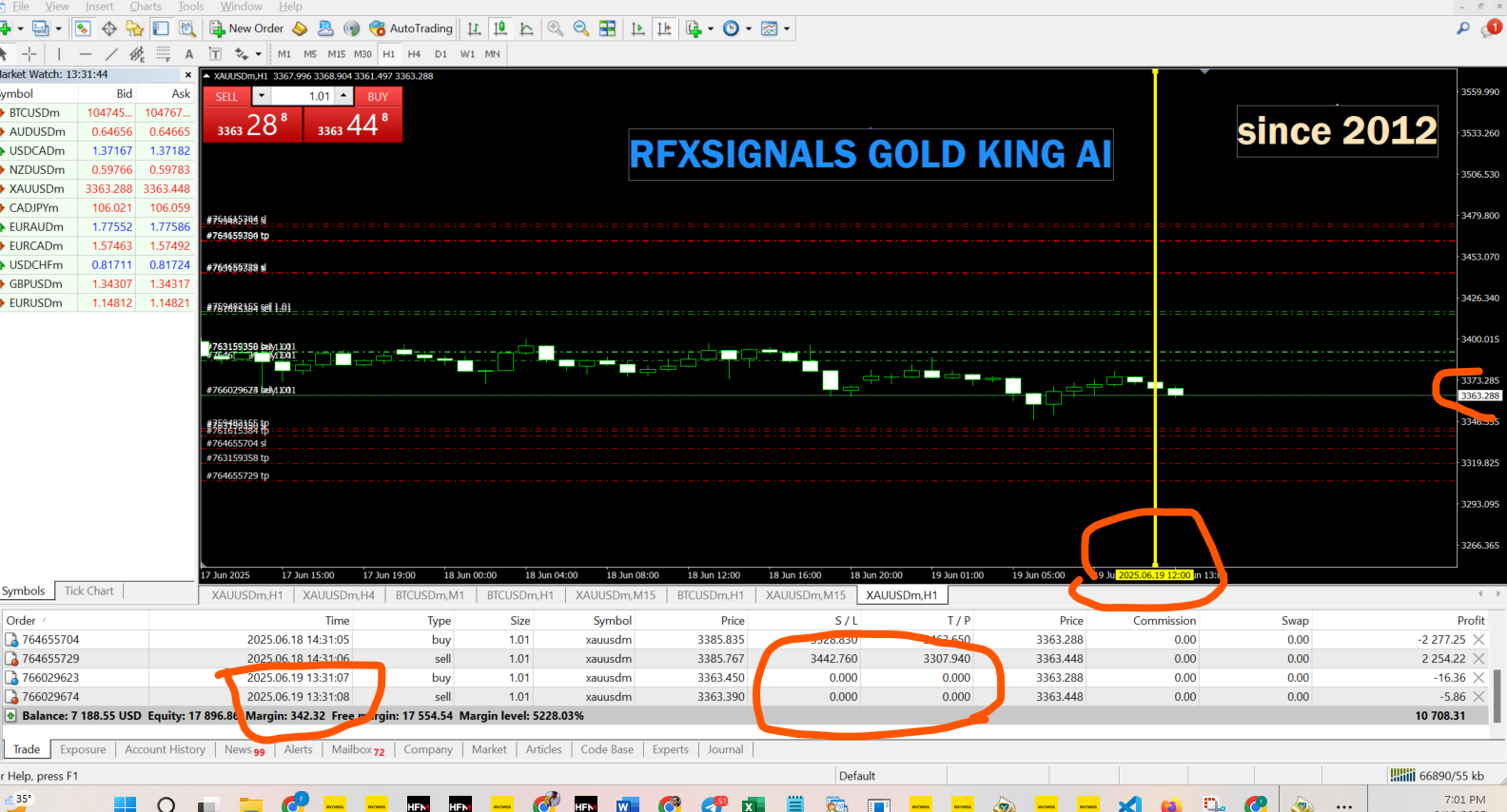Open the Charts menu
1507x812 pixels.
point(146,7)
